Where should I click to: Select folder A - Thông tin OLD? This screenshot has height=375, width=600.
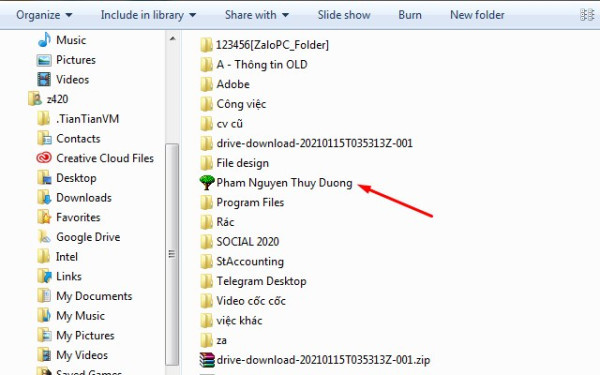(x=254, y=64)
